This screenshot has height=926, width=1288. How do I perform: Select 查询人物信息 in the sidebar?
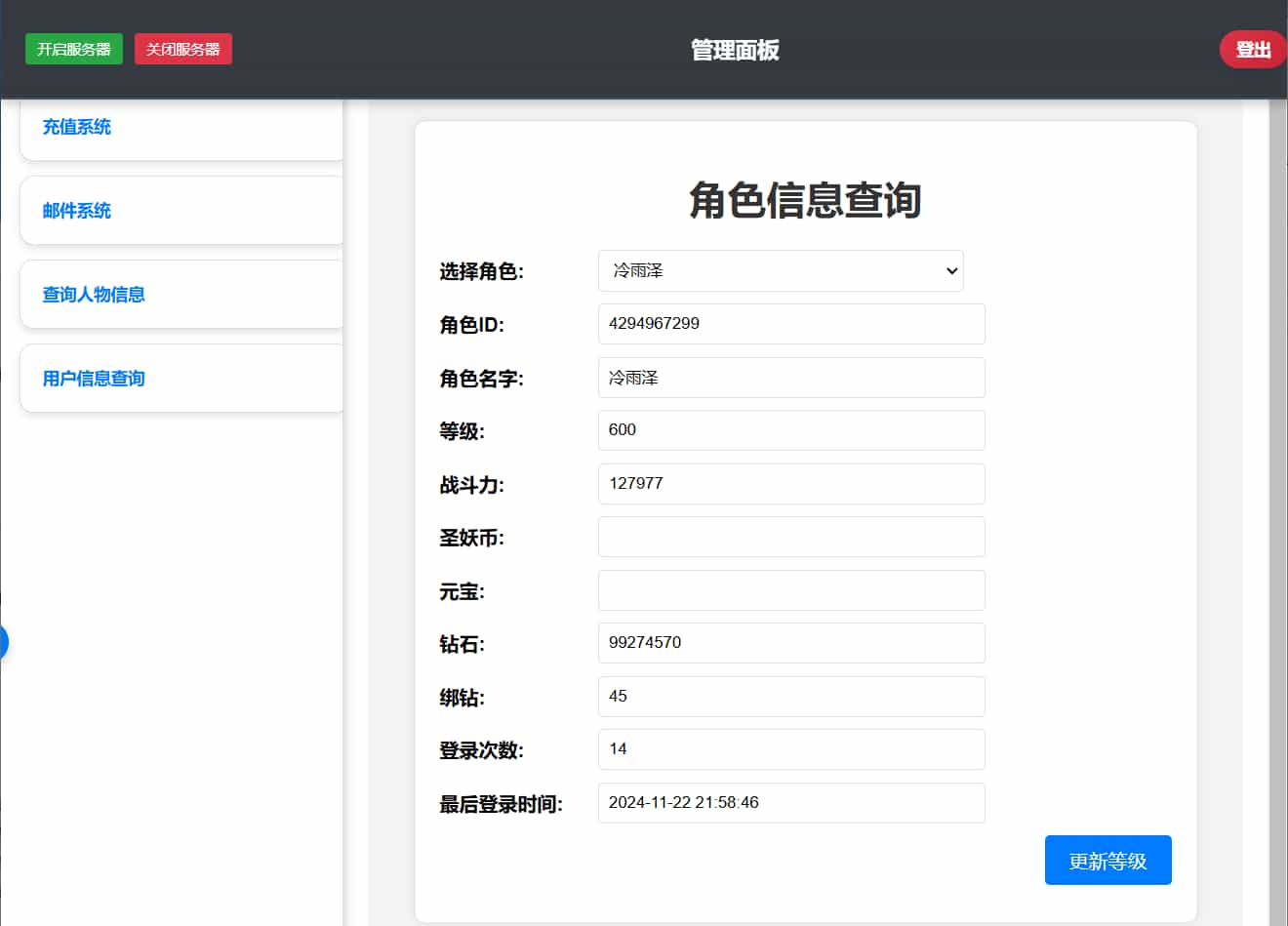(93, 294)
